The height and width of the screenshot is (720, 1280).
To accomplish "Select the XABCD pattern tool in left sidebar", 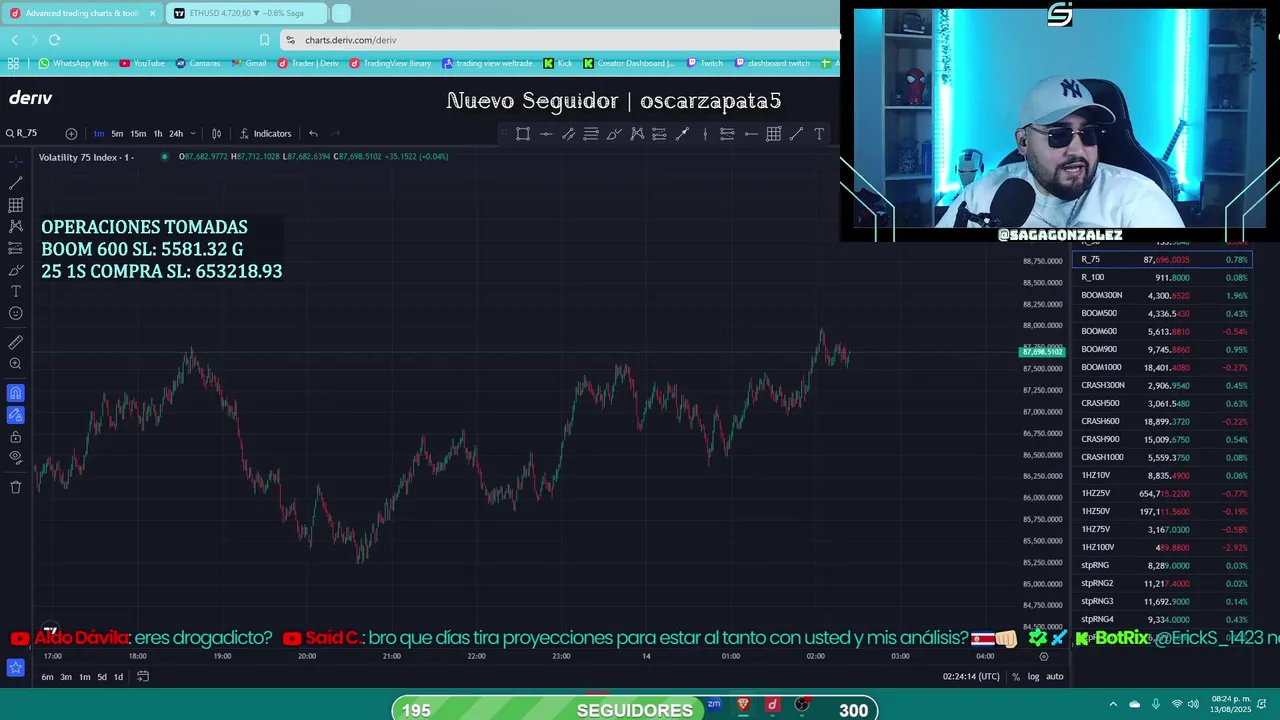I will click(15, 227).
